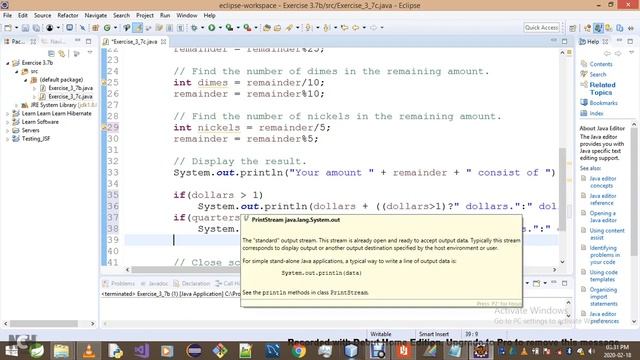This screenshot has width=640, height=360.
Task: Maximize the editor area
Action: click(x=564, y=41)
